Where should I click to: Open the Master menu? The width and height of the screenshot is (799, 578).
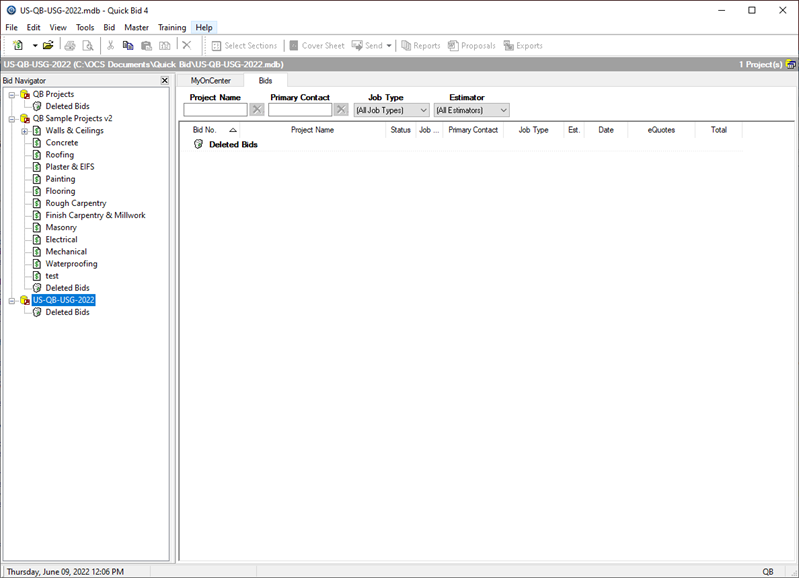pos(137,28)
